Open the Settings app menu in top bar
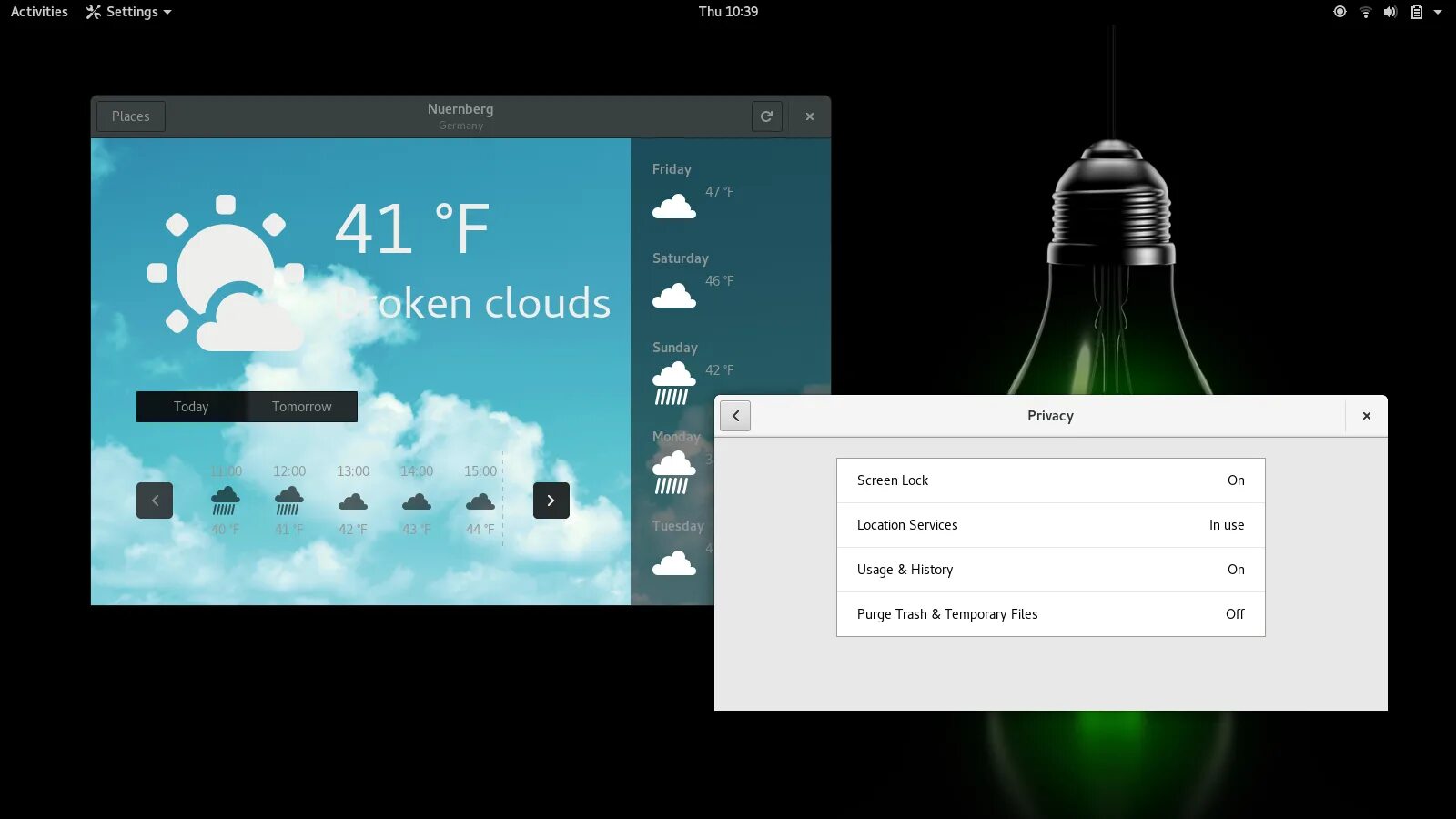Viewport: 1456px width, 819px height. click(128, 12)
